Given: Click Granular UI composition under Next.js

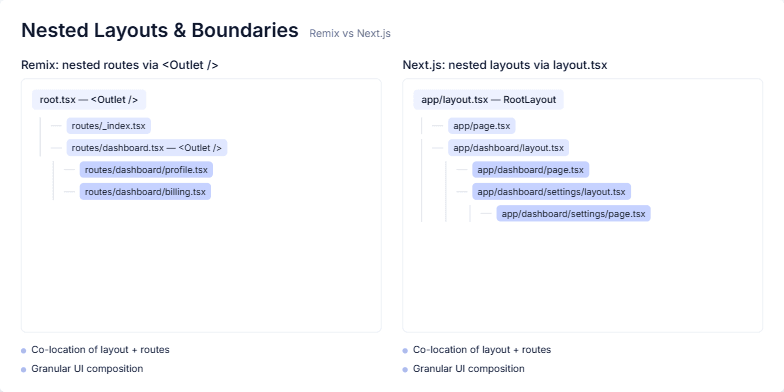Looking at the screenshot, I should (x=468, y=368).
